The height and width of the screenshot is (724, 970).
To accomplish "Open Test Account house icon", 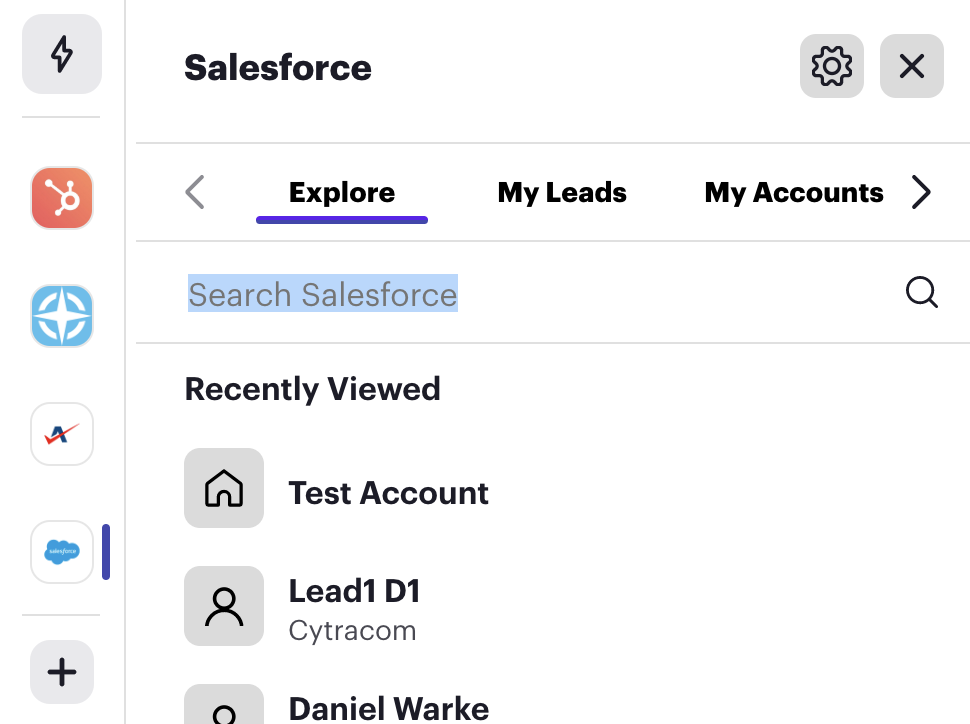I will 224,488.
